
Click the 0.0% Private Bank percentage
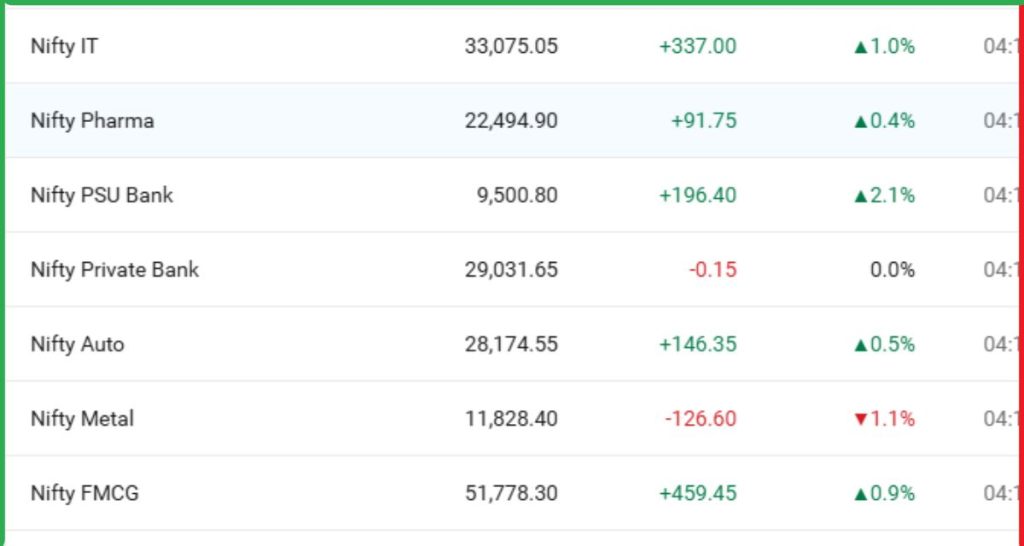point(892,270)
